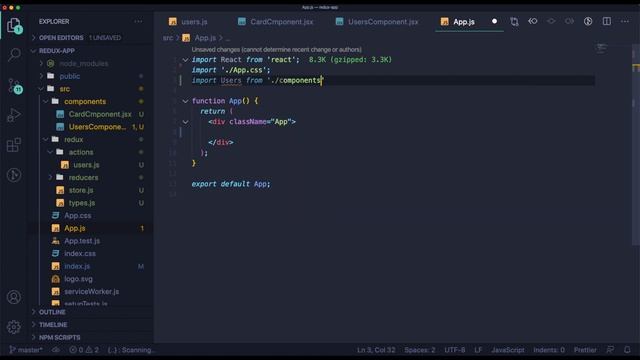The image size is (640, 360).
Task: Open the GitLens icon in activity bar
Action: point(14,175)
